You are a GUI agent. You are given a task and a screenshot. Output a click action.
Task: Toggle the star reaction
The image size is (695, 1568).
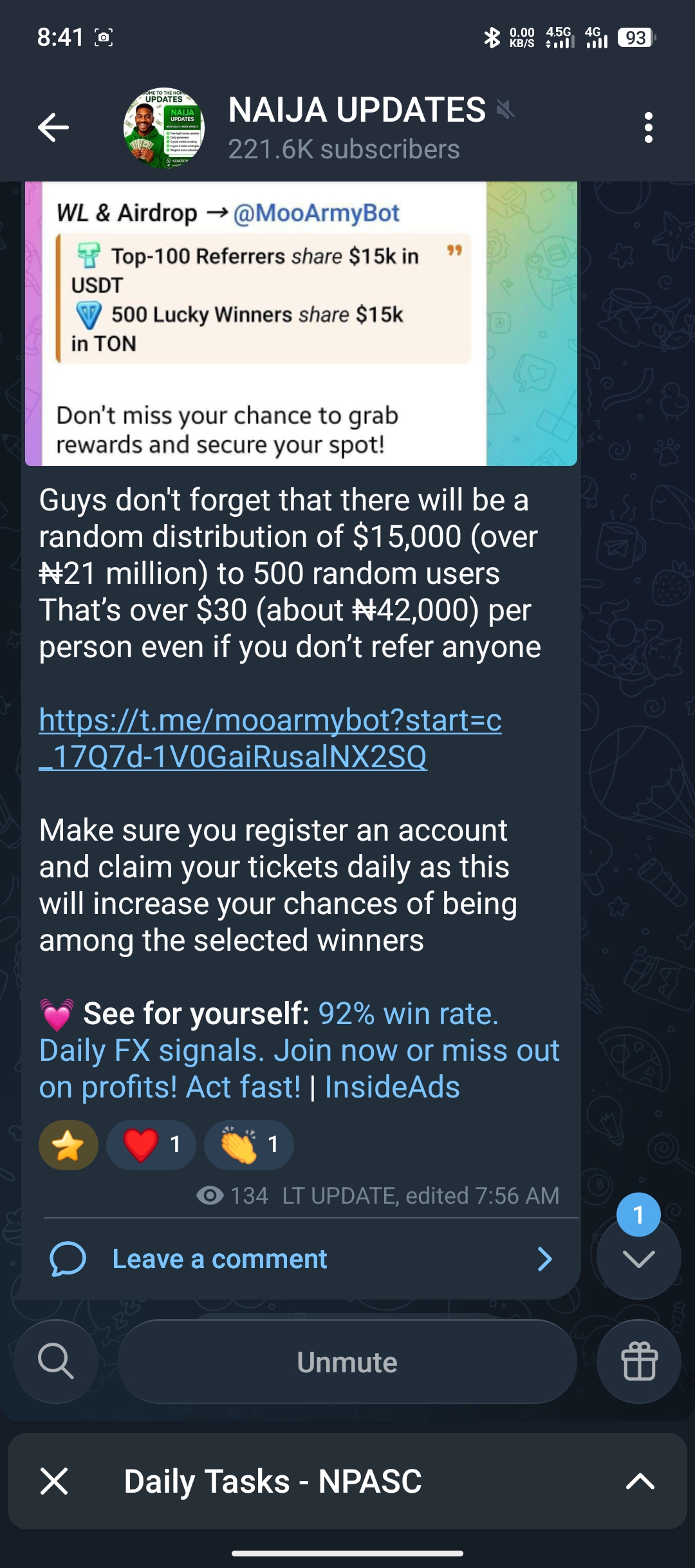(x=68, y=1144)
